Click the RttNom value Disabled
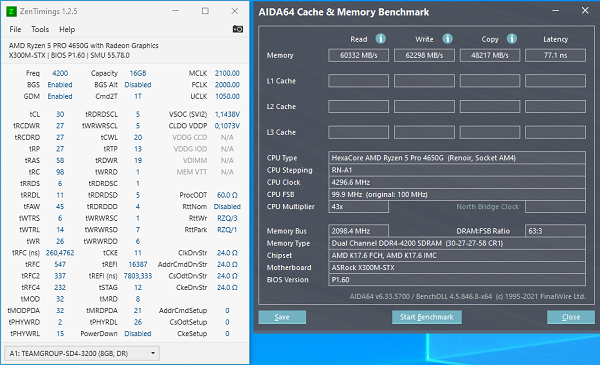The image size is (600, 365). tap(227, 207)
